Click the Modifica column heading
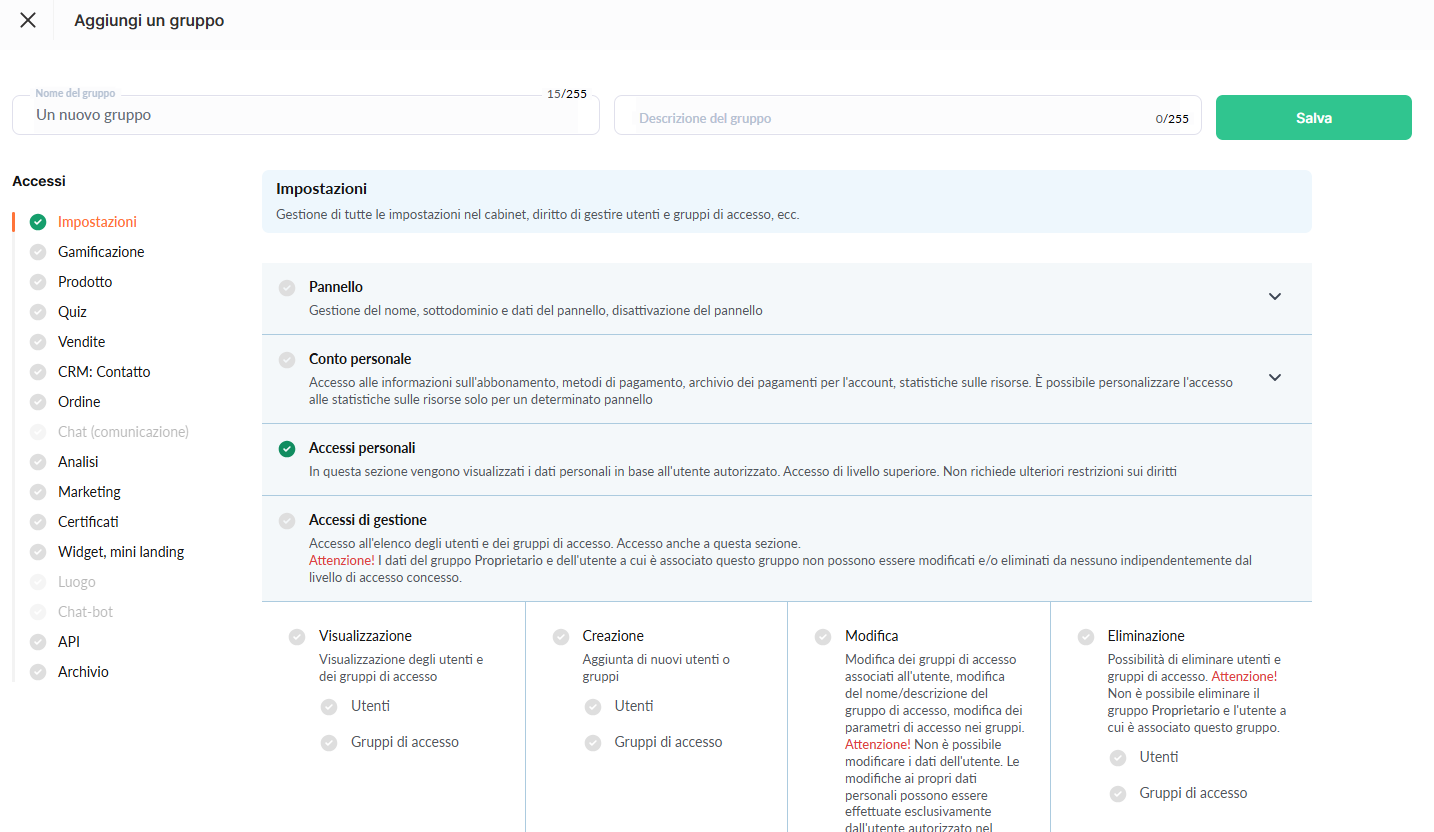1434x832 pixels. coord(872,636)
